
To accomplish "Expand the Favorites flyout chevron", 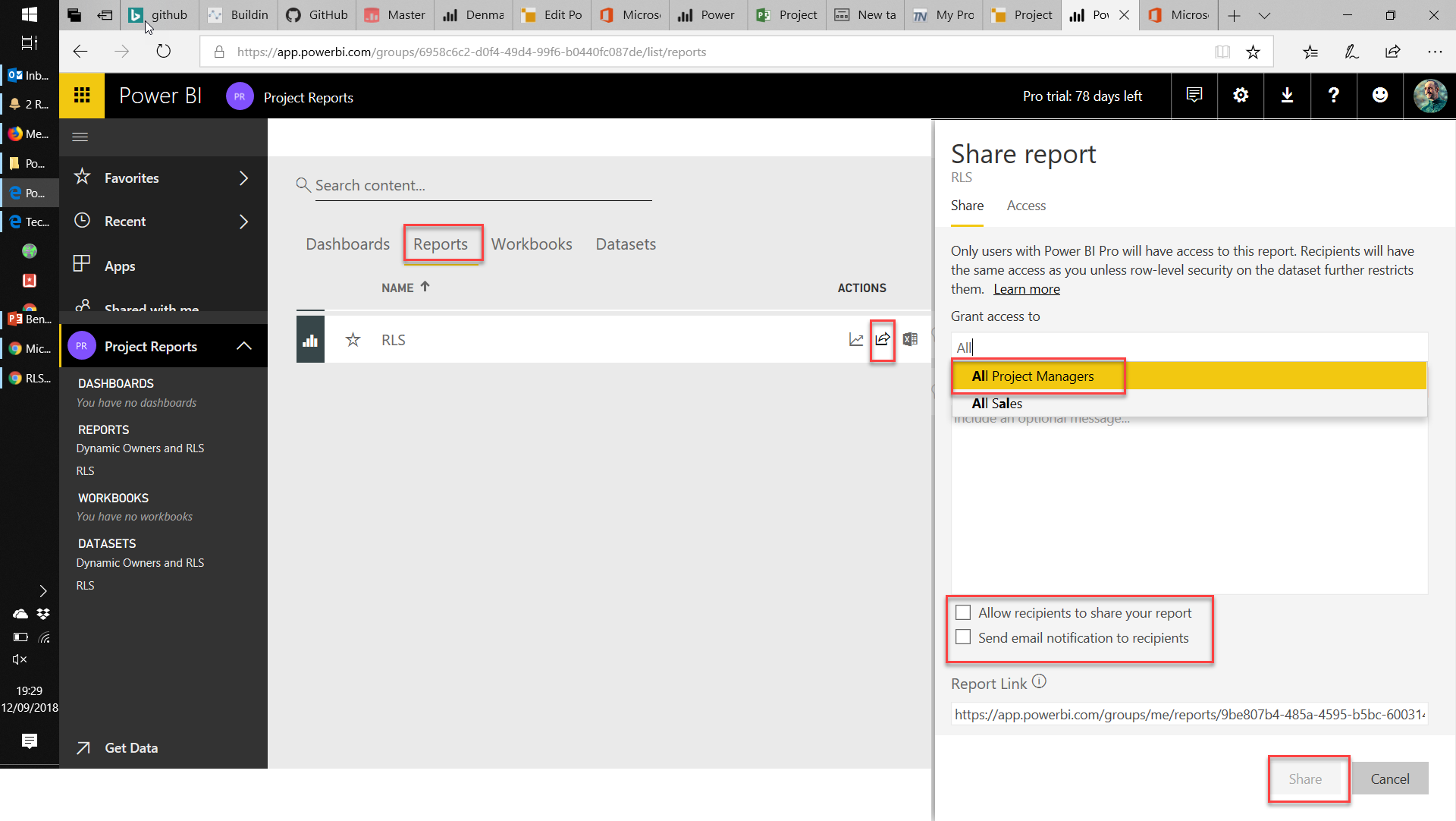I will click(243, 178).
